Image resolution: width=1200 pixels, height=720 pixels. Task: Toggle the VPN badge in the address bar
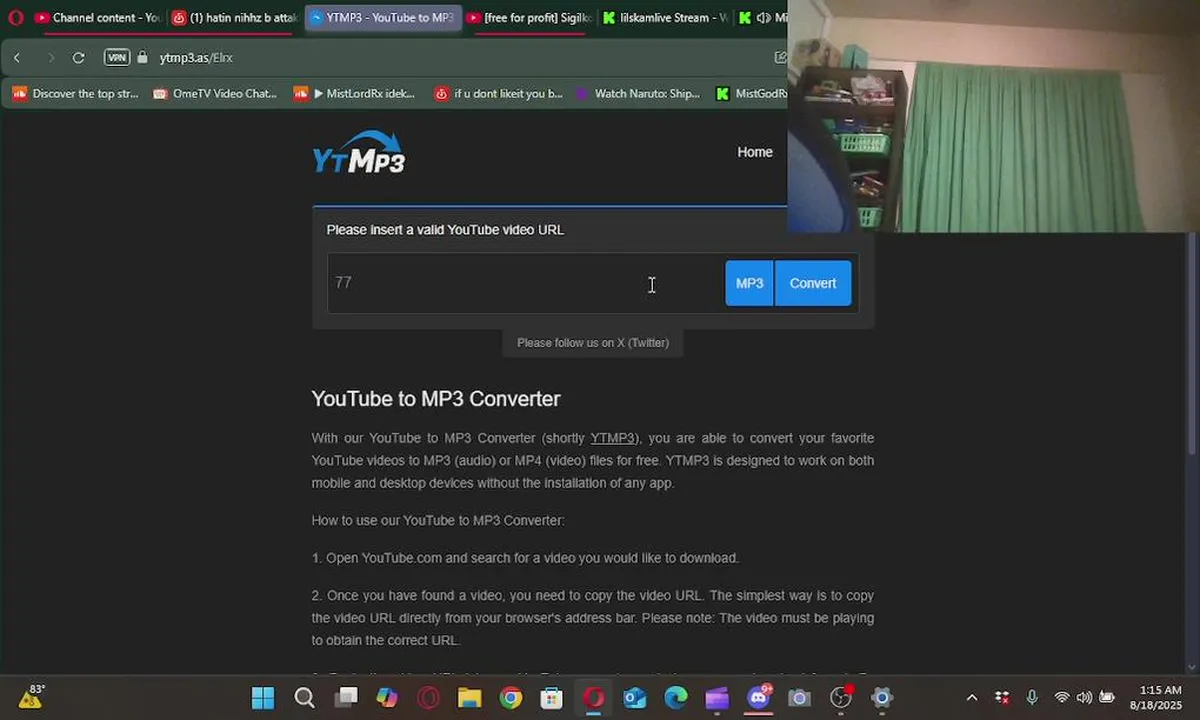coord(117,58)
